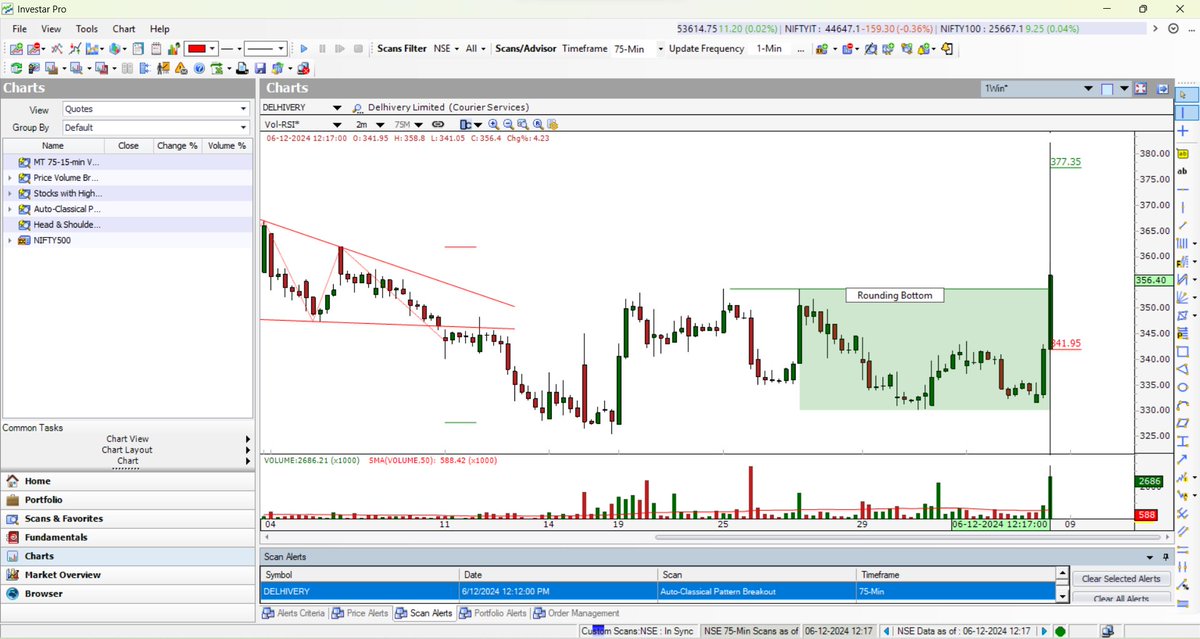Viewport: 1200px width, 639px height.
Task: Click the play button in the toolbar
Action: [x=304, y=48]
